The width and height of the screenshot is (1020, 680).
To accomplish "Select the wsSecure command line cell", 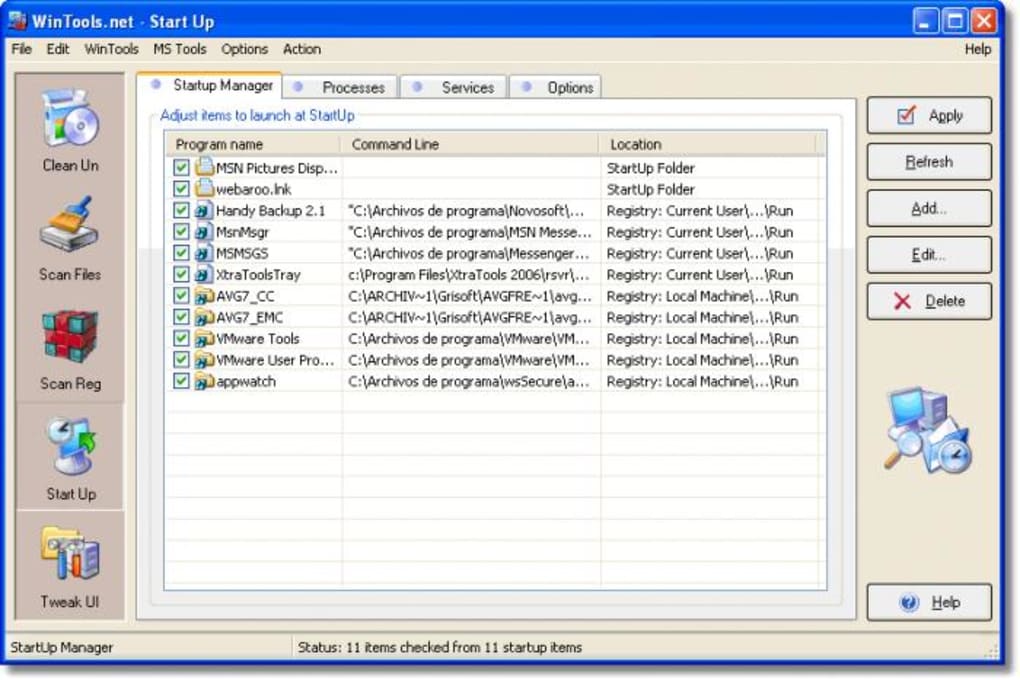I will pyautogui.click(x=470, y=381).
